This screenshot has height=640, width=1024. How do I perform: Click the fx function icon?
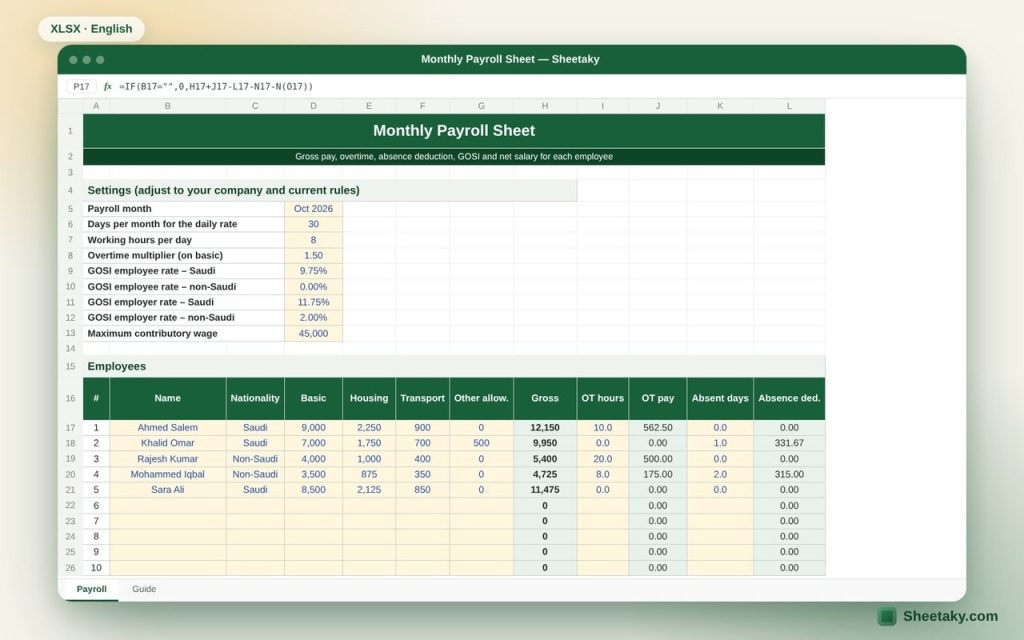(108, 86)
